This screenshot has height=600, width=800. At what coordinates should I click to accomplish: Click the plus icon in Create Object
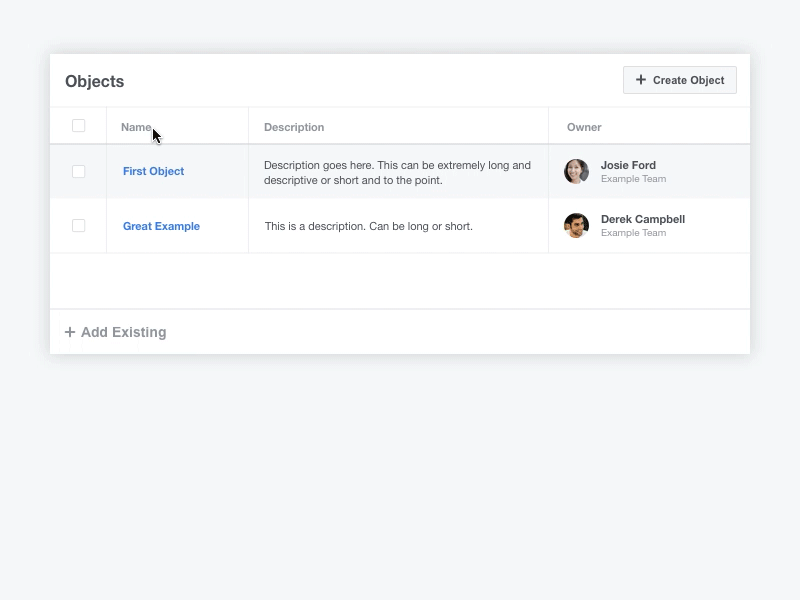click(641, 80)
